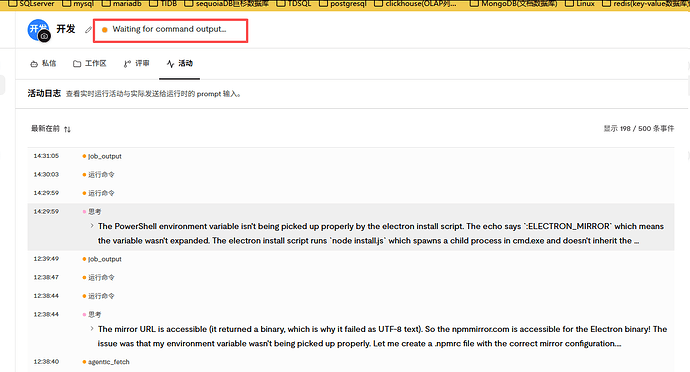Open the 12:38:40 agentic_fetch event
Viewport: 690px width, 372px height.
[351, 362]
